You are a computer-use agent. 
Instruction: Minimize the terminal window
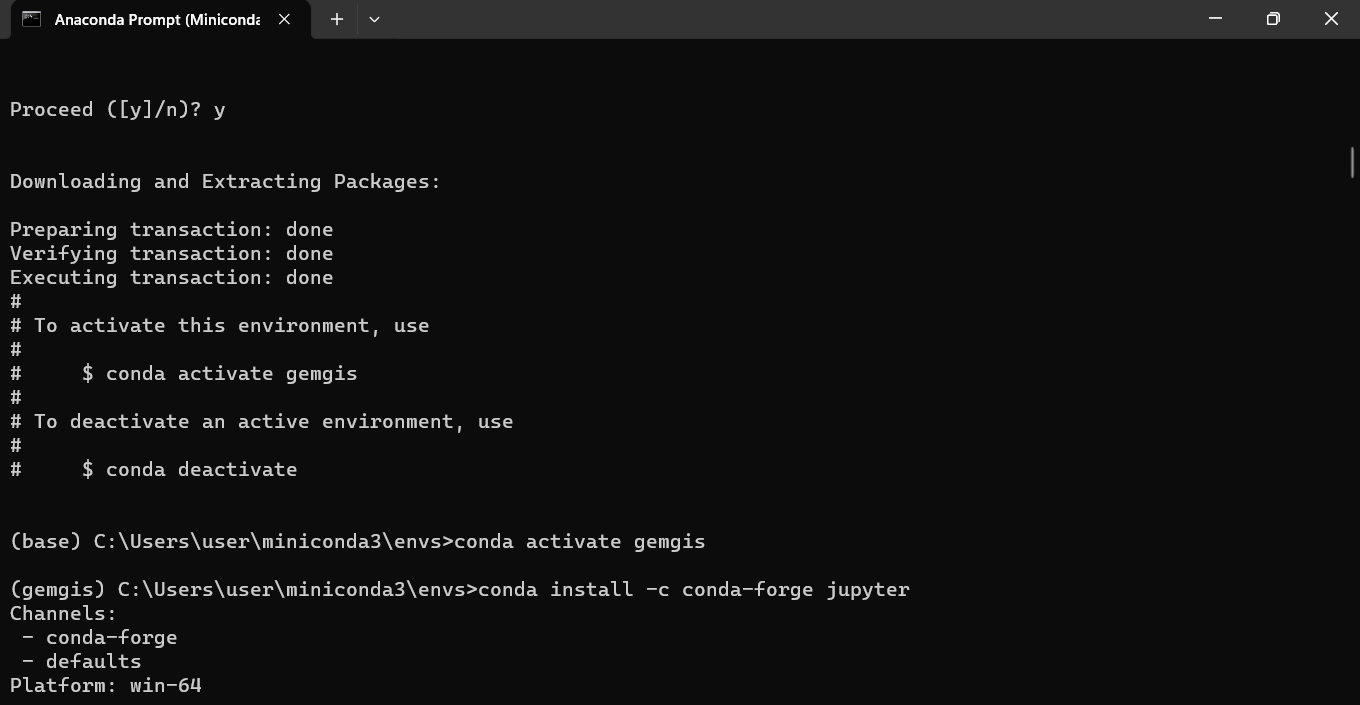[1215, 19]
